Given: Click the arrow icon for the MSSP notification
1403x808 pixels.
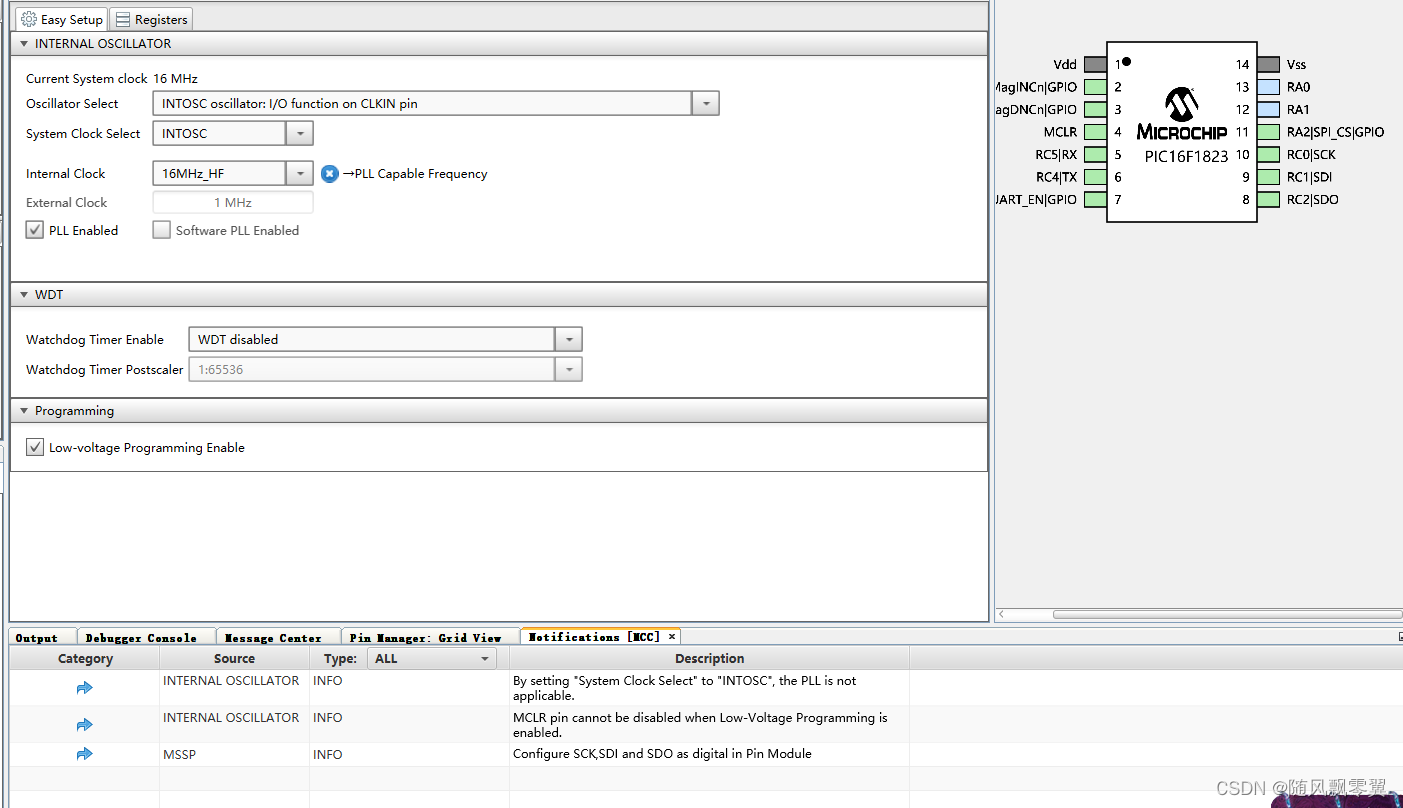Looking at the screenshot, I should pyautogui.click(x=84, y=754).
